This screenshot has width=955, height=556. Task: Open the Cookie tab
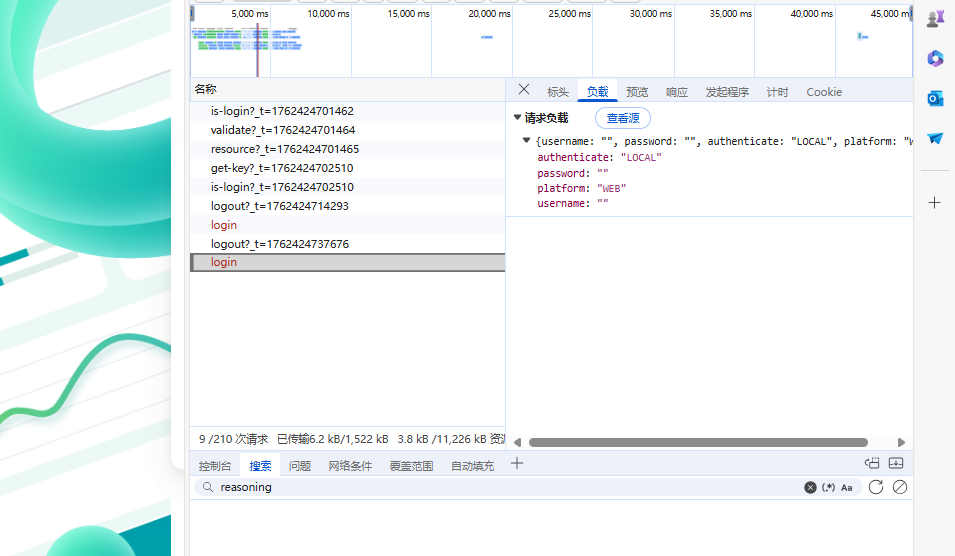824,92
